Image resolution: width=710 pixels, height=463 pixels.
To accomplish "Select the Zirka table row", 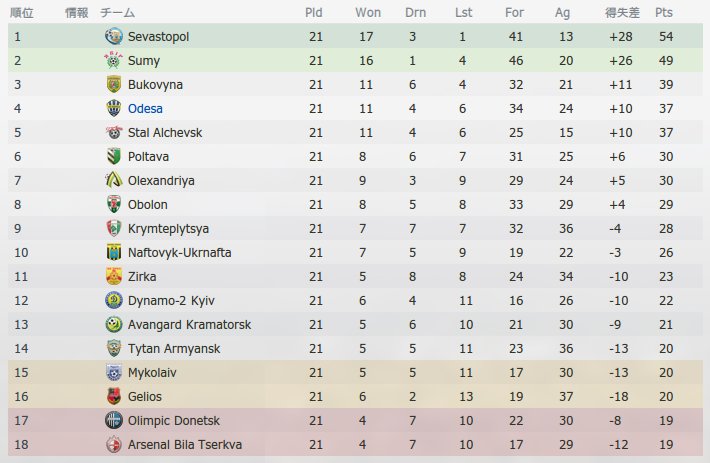I will (355, 276).
